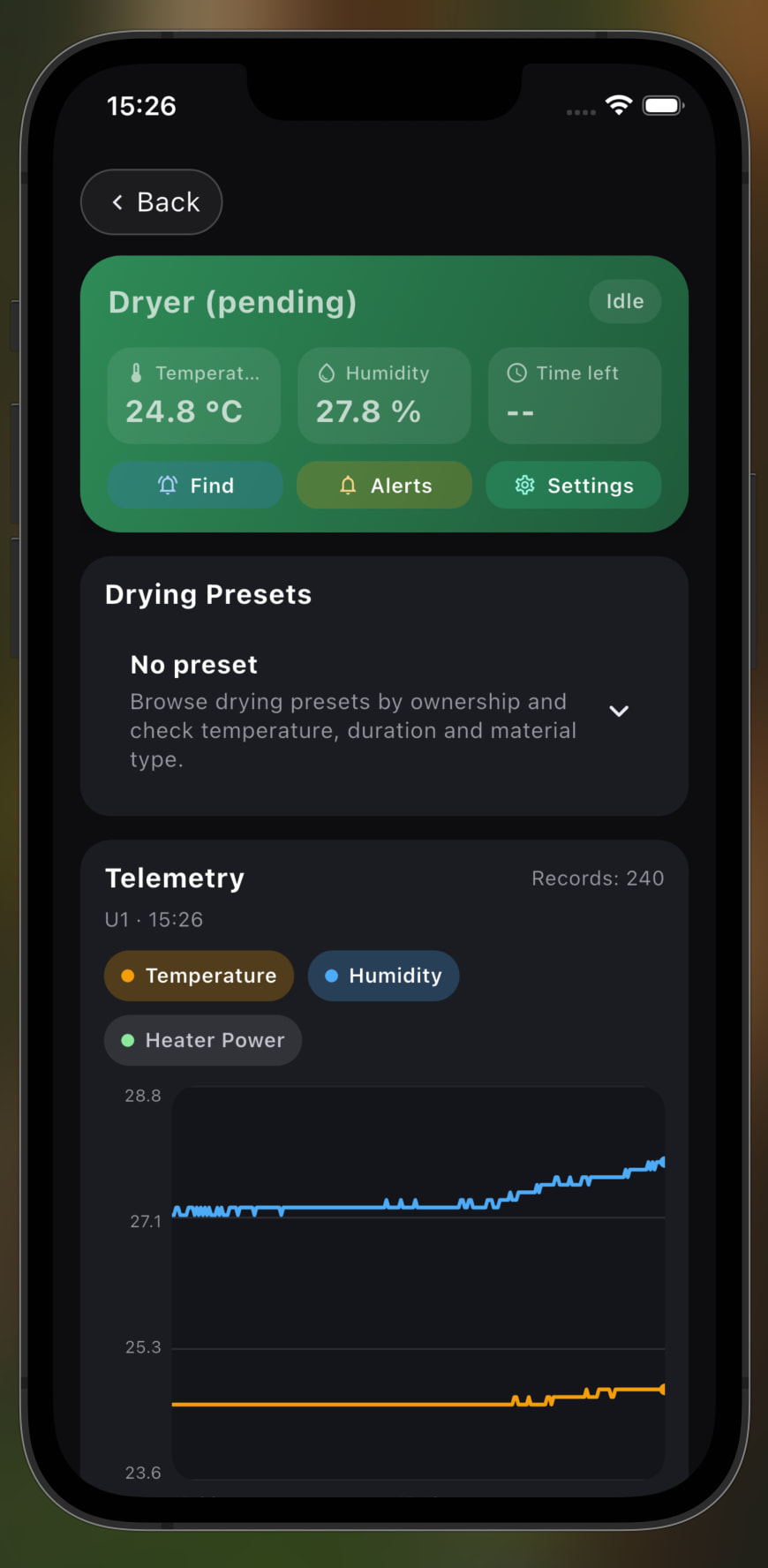
Task: Toggle the Heater Power series chip
Action: pos(203,1040)
